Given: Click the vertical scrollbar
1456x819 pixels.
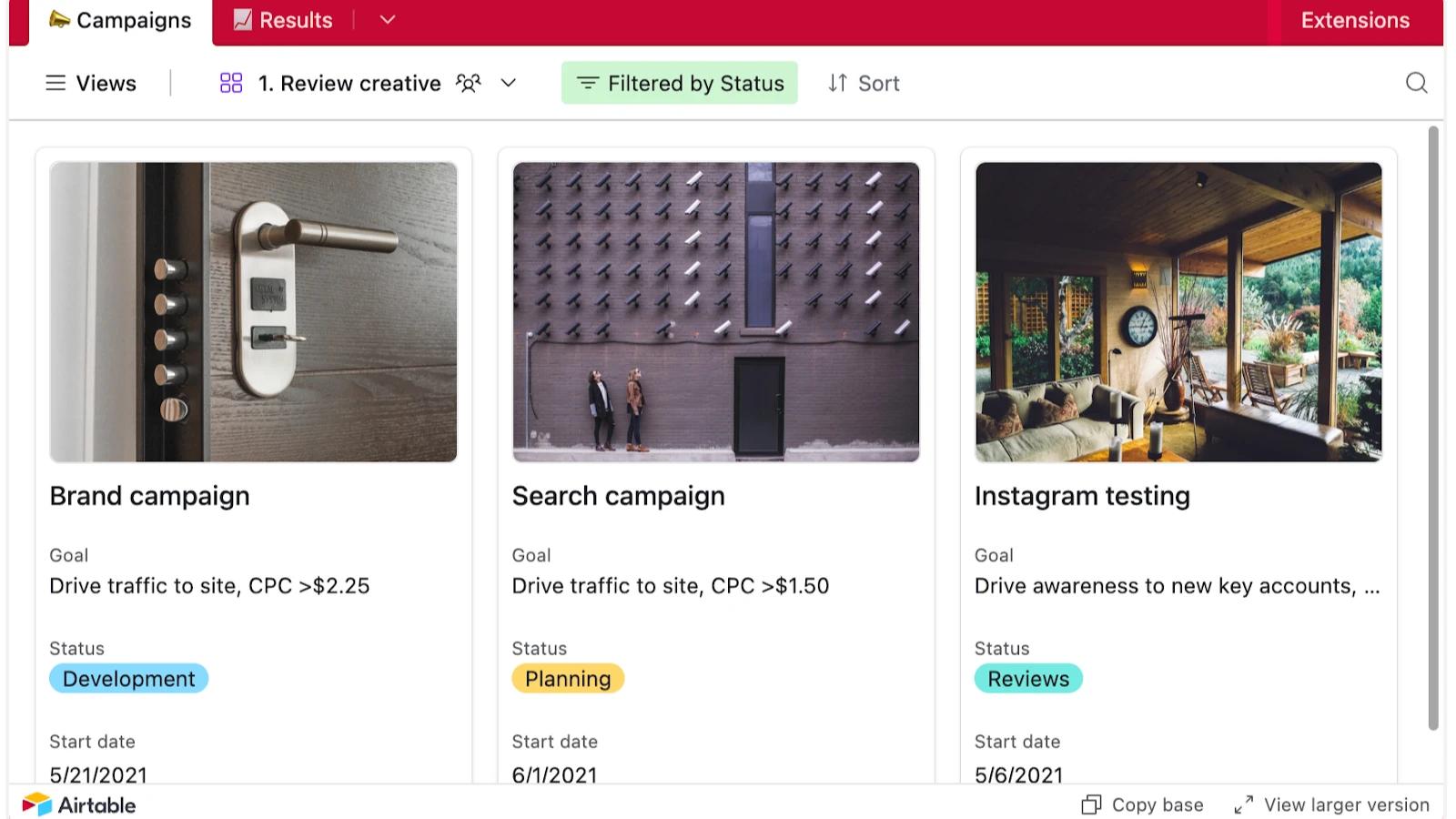Looking at the screenshot, I should [1433, 428].
